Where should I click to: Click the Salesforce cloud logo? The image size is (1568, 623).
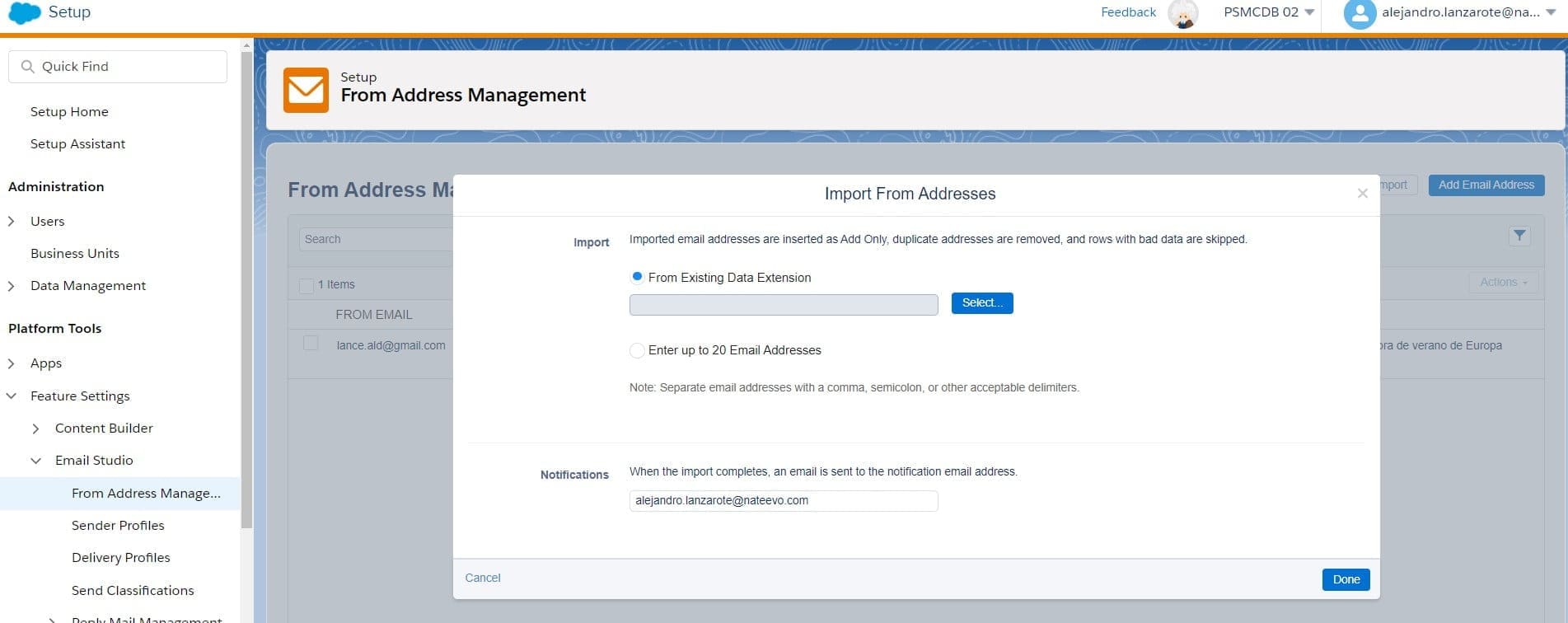(x=24, y=13)
